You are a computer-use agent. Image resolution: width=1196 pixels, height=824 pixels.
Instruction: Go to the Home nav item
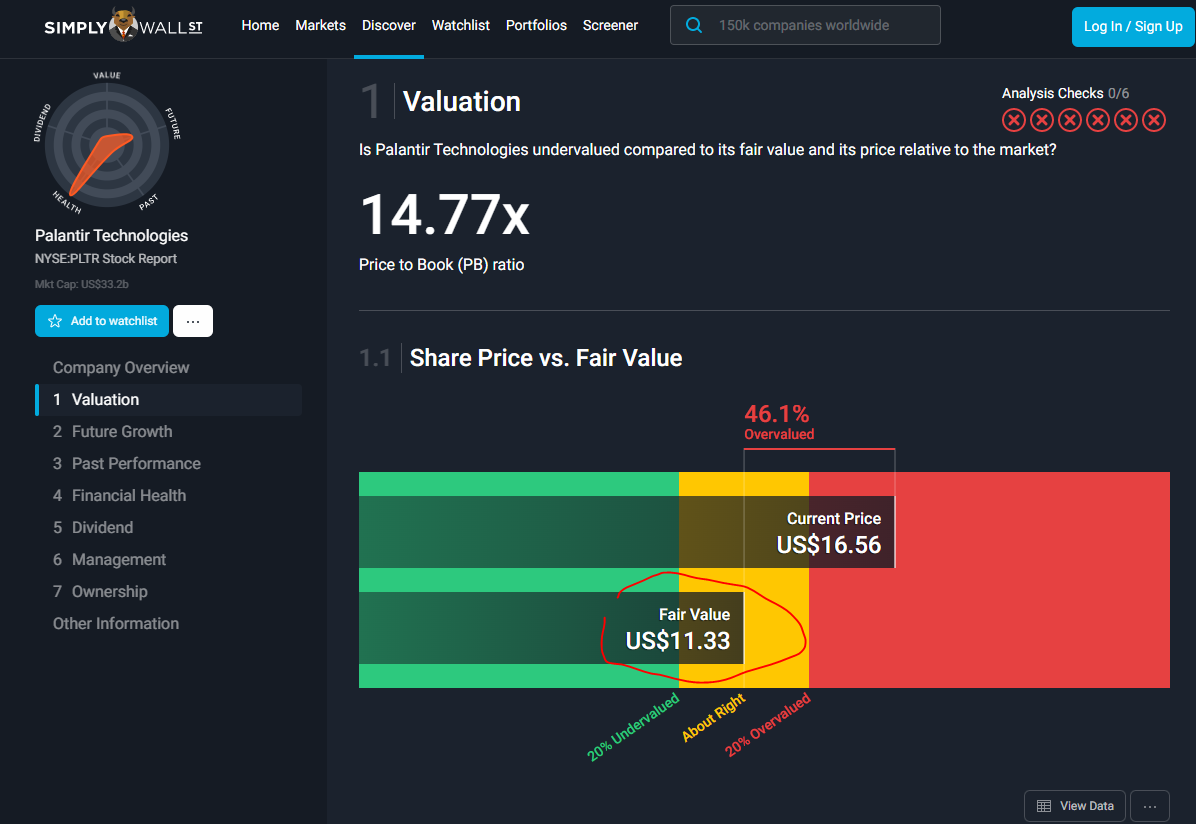260,25
